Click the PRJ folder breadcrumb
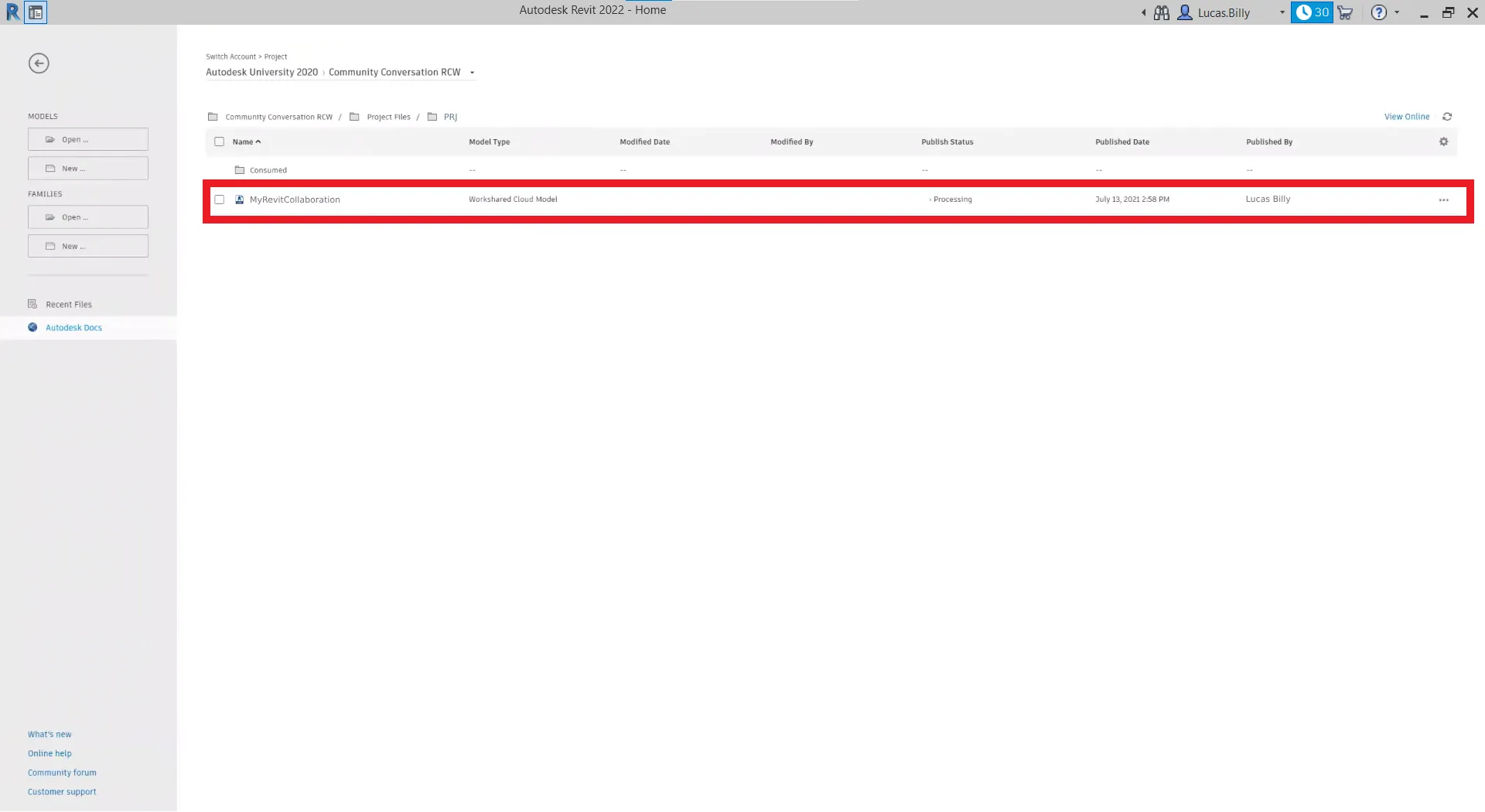This screenshot has width=1485, height=812. pyautogui.click(x=450, y=117)
